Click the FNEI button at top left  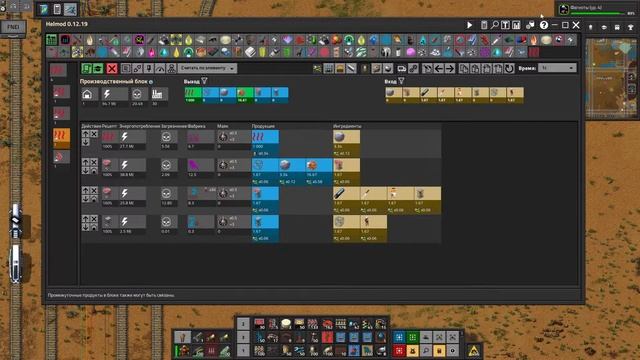(x=13, y=27)
